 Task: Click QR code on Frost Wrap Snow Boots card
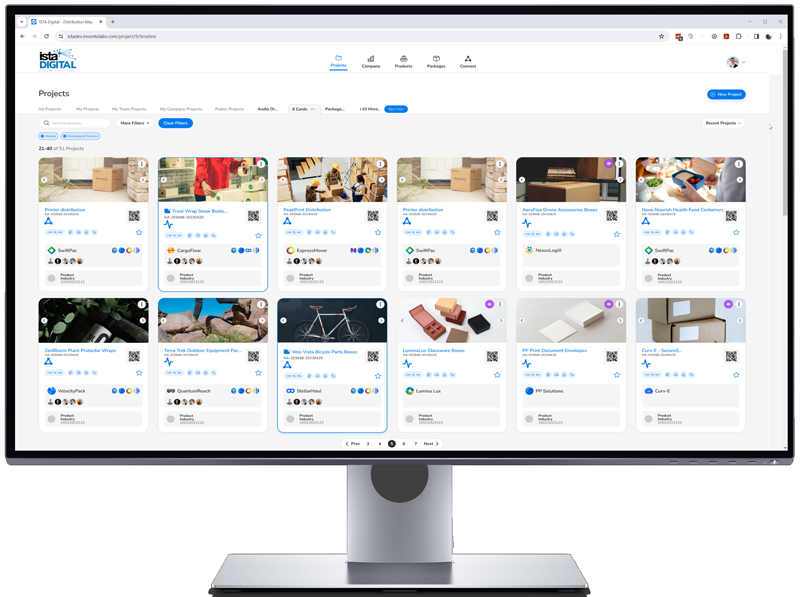click(253, 215)
